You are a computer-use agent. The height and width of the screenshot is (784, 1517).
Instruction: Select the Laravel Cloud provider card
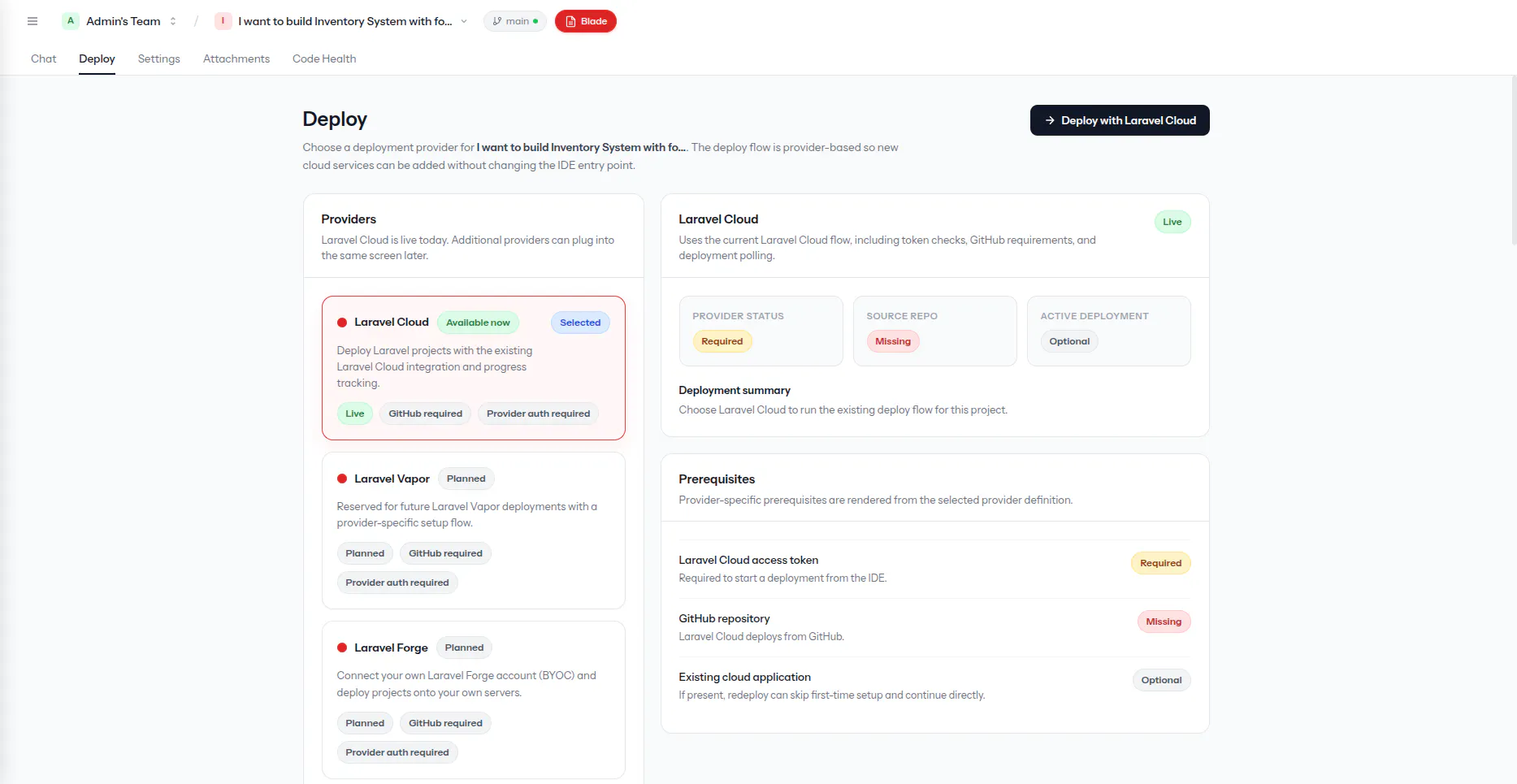click(x=474, y=368)
